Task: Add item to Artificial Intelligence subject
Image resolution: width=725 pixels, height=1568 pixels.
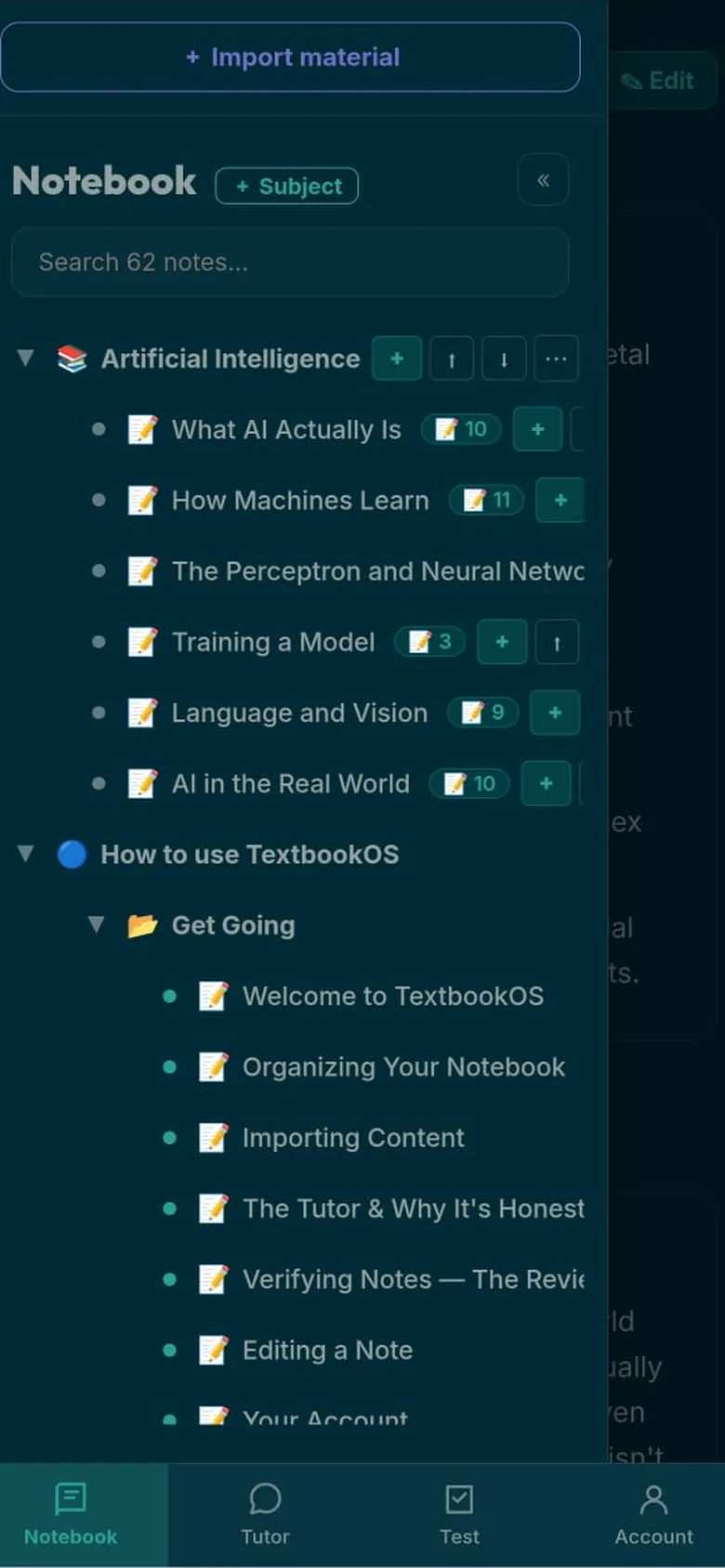Action: [x=397, y=359]
